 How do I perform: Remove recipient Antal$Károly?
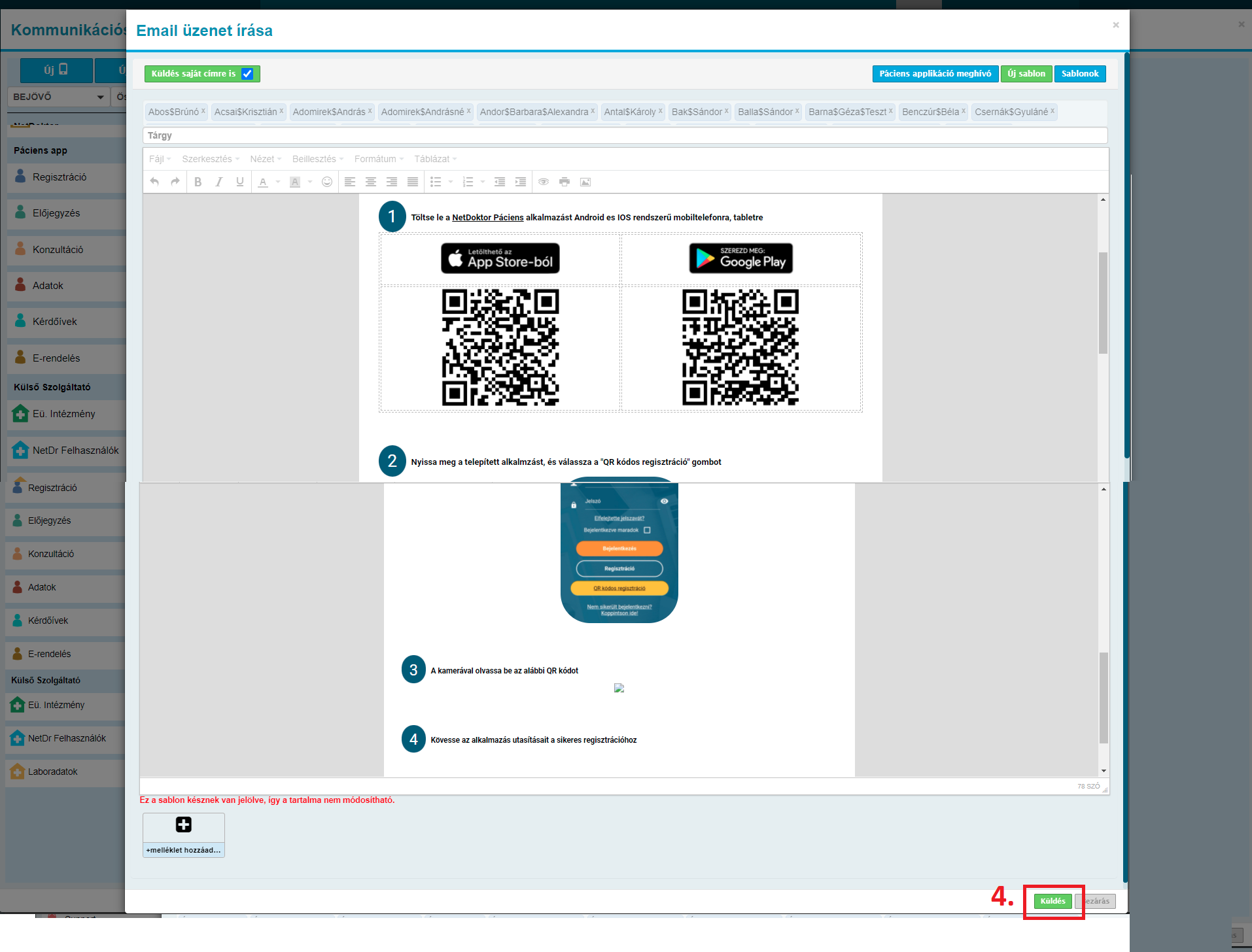(x=660, y=111)
